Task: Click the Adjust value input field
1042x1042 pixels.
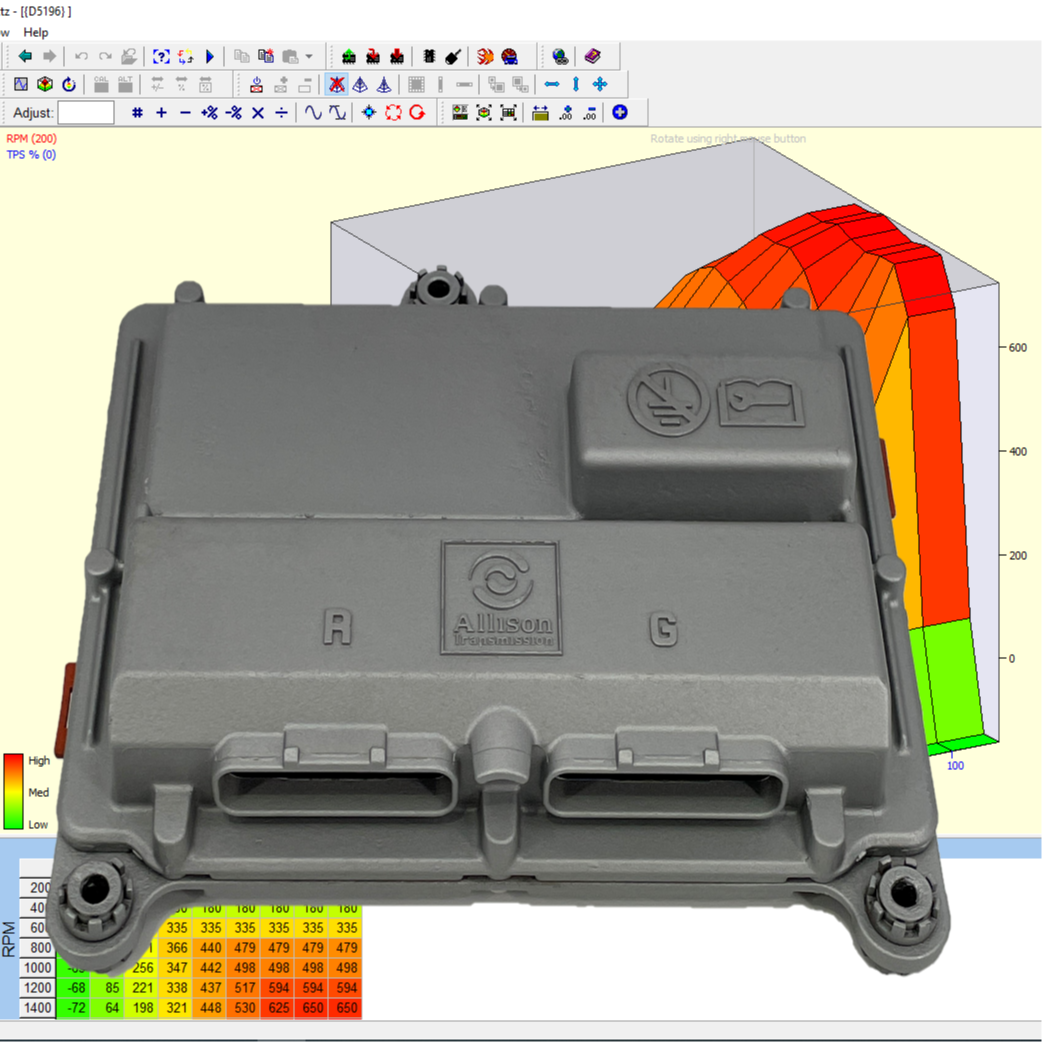Action: 86,113
